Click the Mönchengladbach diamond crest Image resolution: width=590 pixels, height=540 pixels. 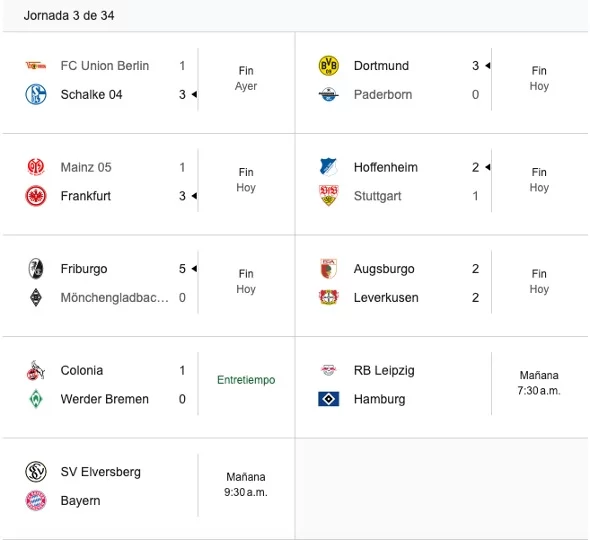pos(36,298)
